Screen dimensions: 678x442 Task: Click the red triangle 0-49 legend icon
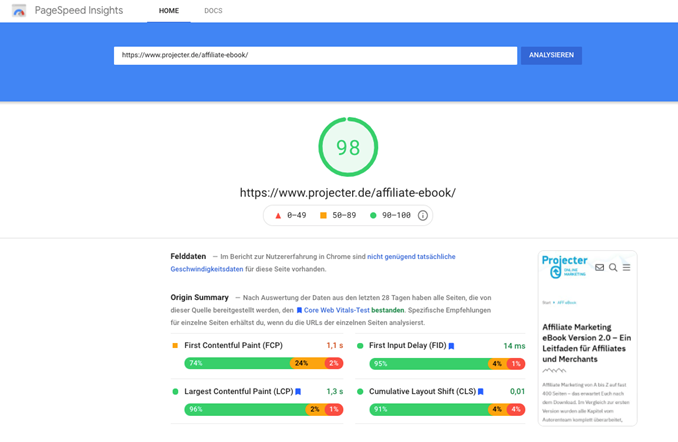(278, 215)
